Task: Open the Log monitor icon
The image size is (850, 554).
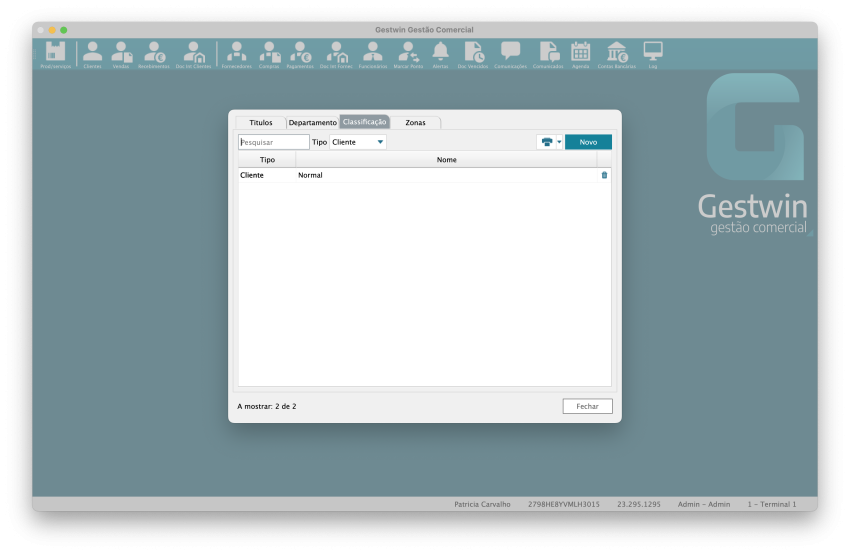Action: tap(653, 53)
